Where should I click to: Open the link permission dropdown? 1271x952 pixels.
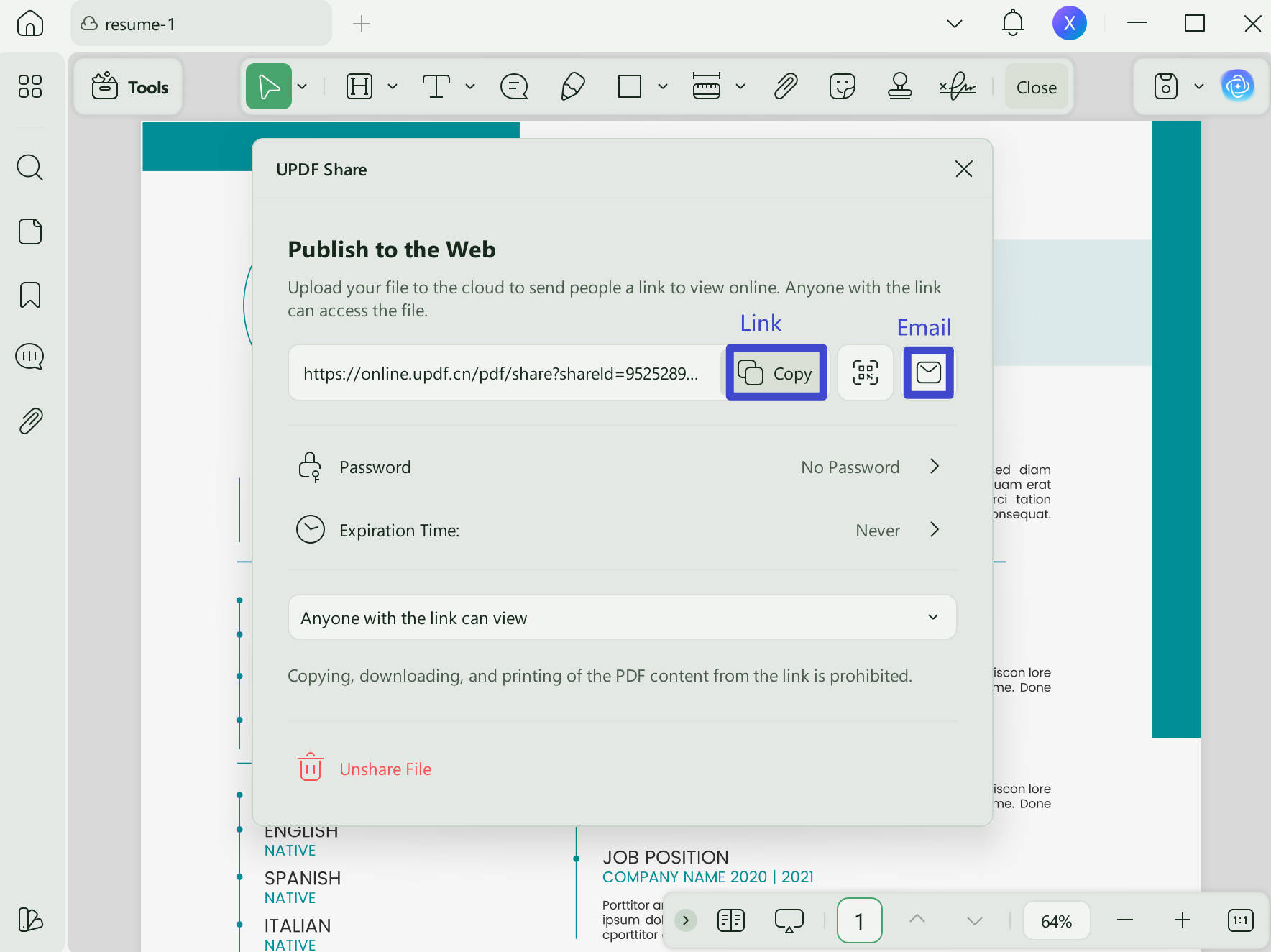tap(622, 618)
